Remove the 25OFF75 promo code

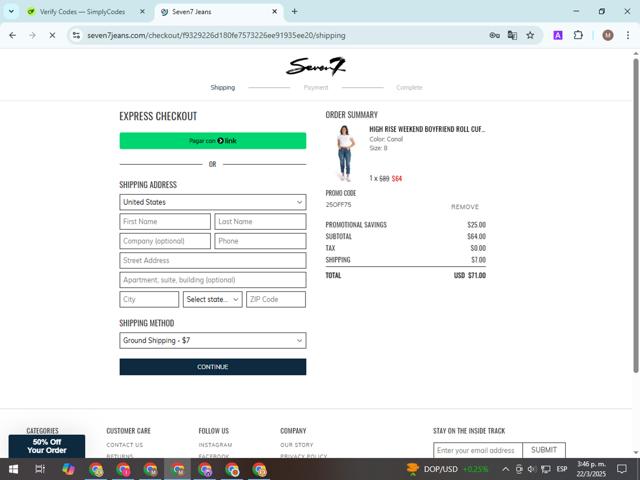(465, 207)
